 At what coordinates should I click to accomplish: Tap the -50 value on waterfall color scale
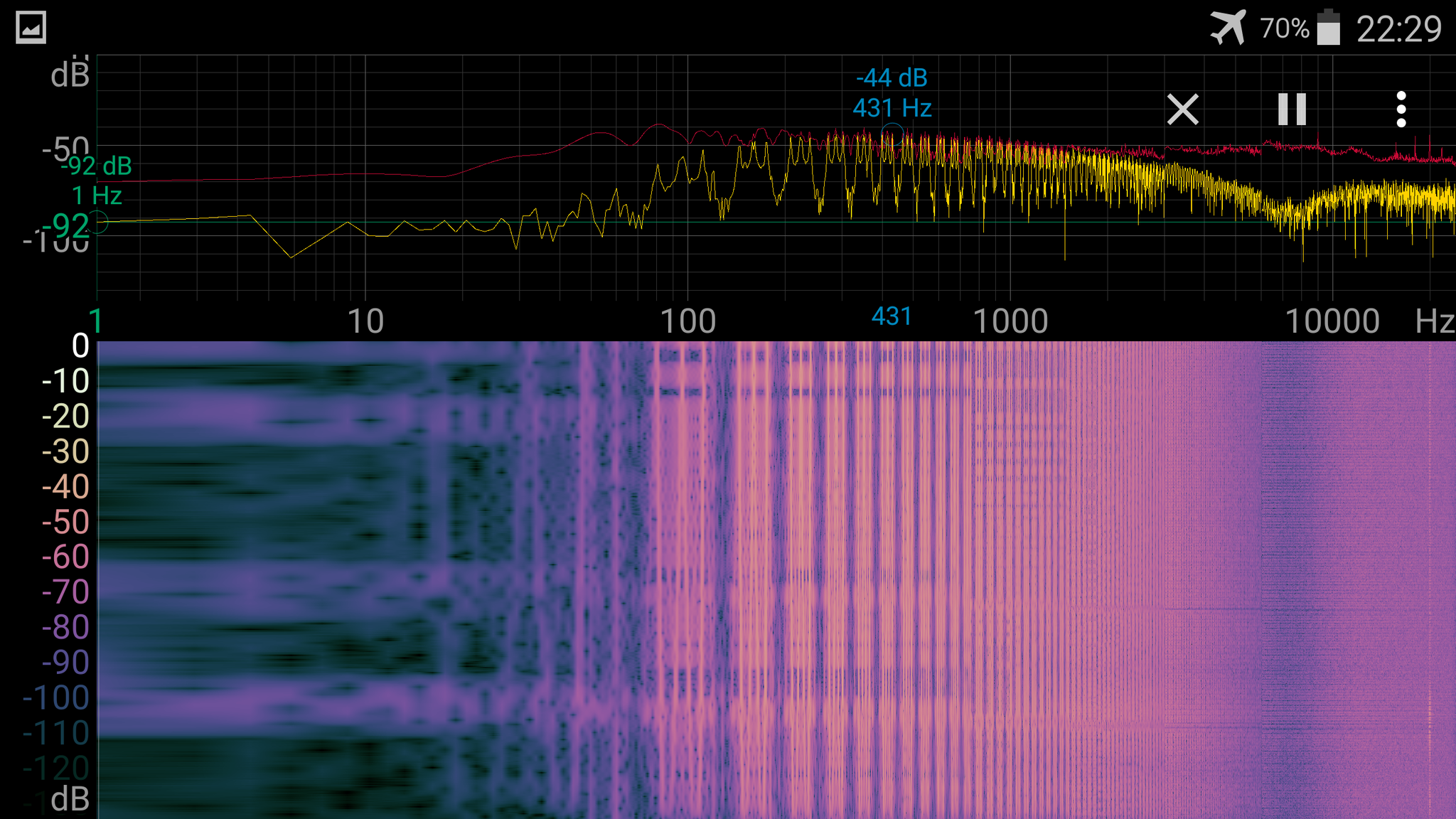(65, 522)
